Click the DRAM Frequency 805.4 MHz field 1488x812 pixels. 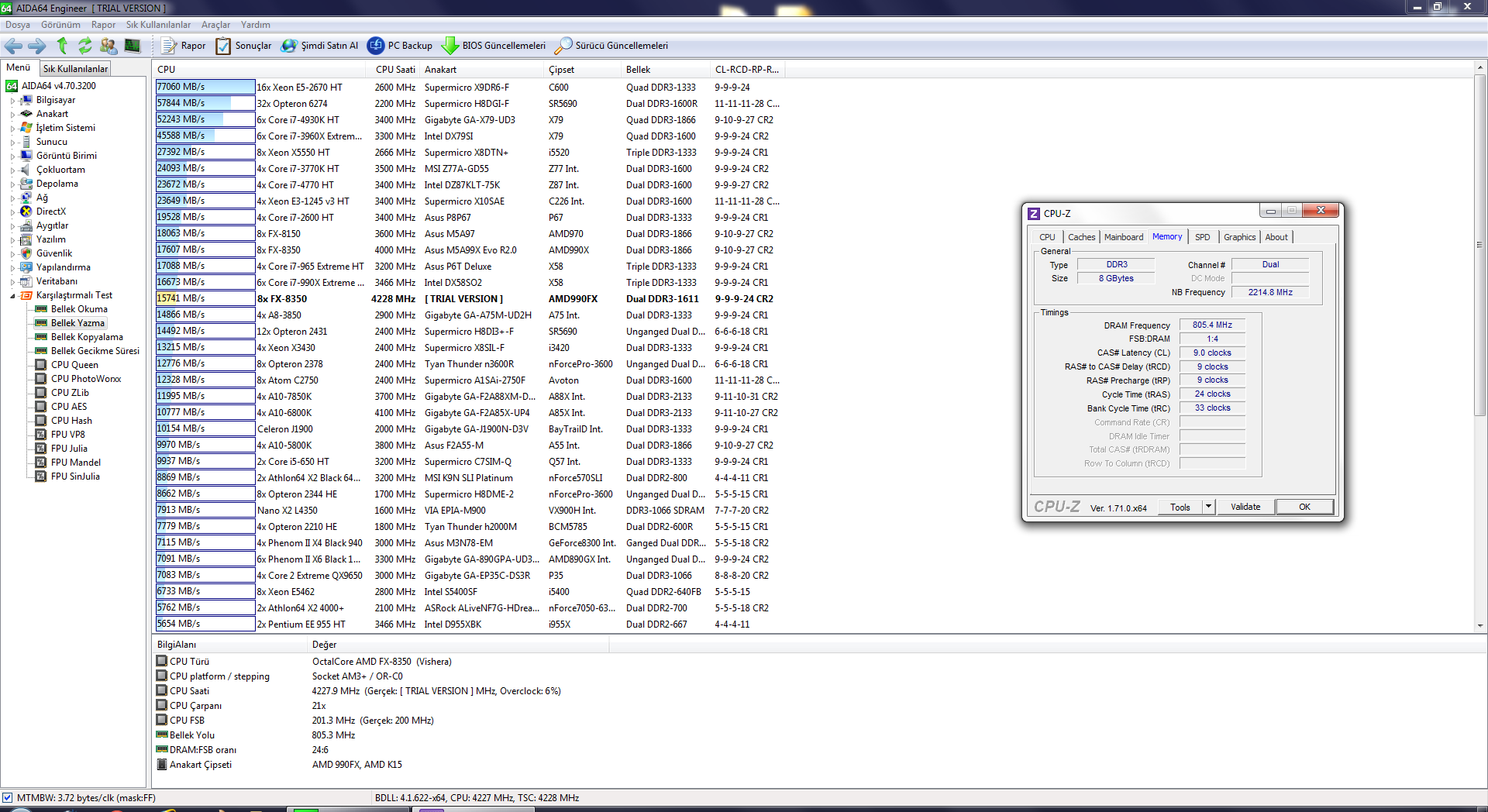(1212, 325)
